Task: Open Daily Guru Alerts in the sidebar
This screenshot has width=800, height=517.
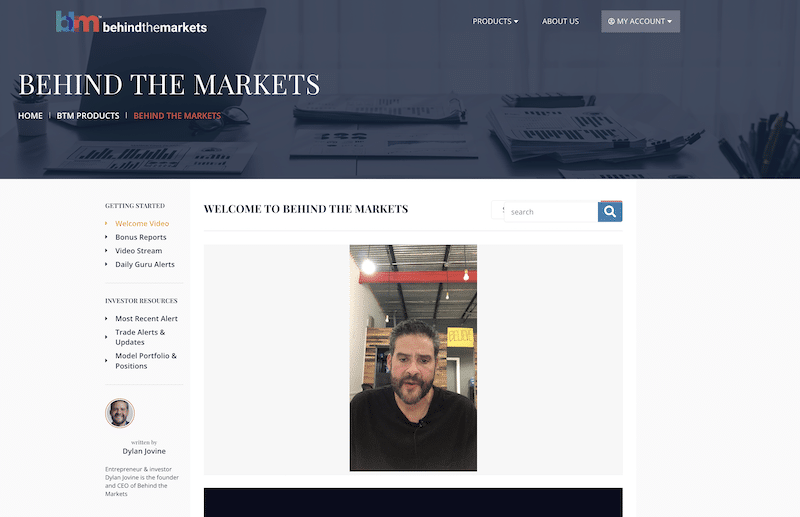Action: (144, 264)
